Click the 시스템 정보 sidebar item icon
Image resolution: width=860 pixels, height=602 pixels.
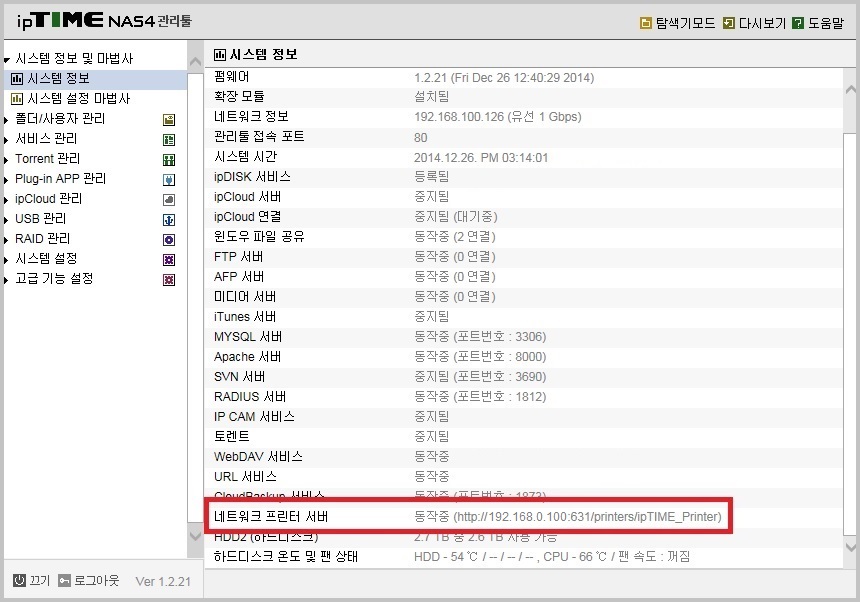[17, 79]
